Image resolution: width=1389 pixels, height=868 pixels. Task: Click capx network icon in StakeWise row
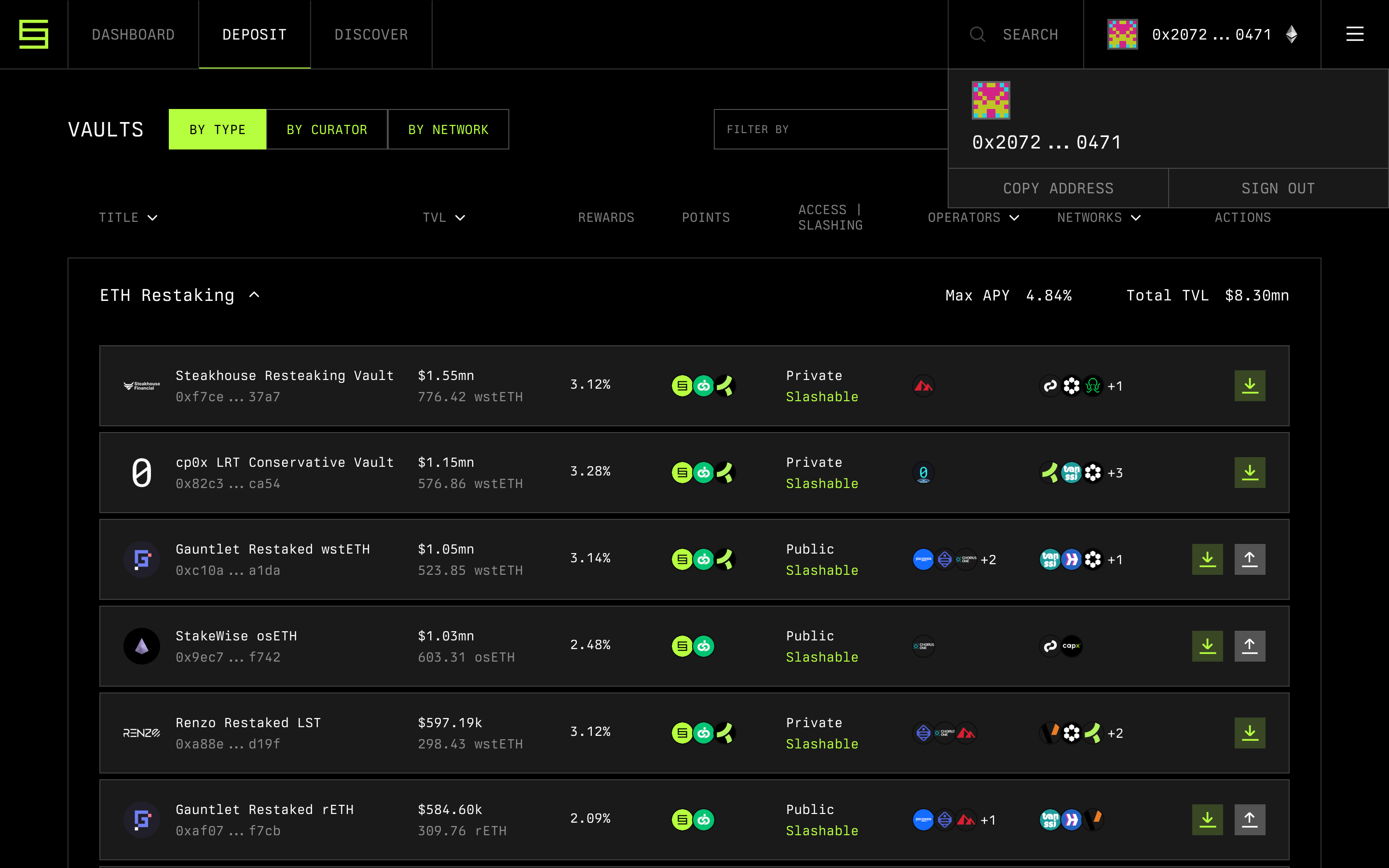click(x=1071, y=646)
